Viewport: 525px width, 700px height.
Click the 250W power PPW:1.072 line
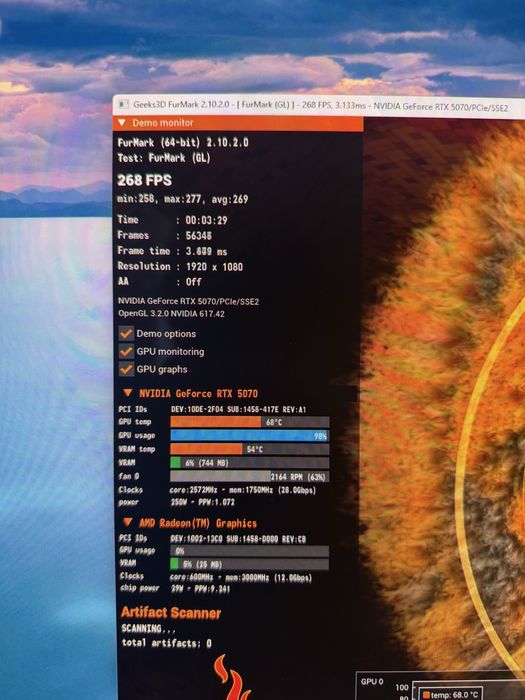pyautogui.click(x=177, y=502)
